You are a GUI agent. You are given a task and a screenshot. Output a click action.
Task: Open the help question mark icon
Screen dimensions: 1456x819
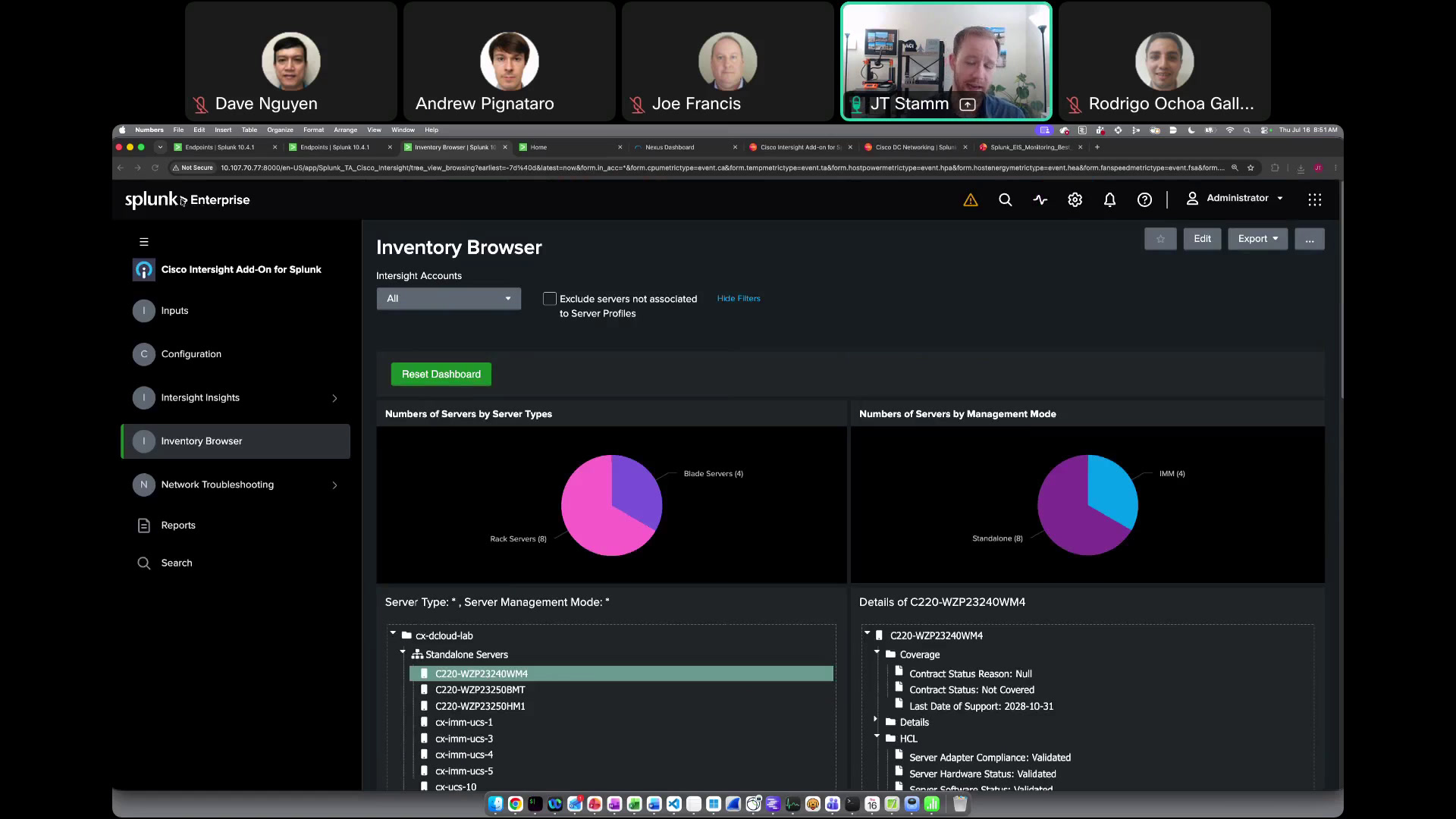[x=1144, y=200]
